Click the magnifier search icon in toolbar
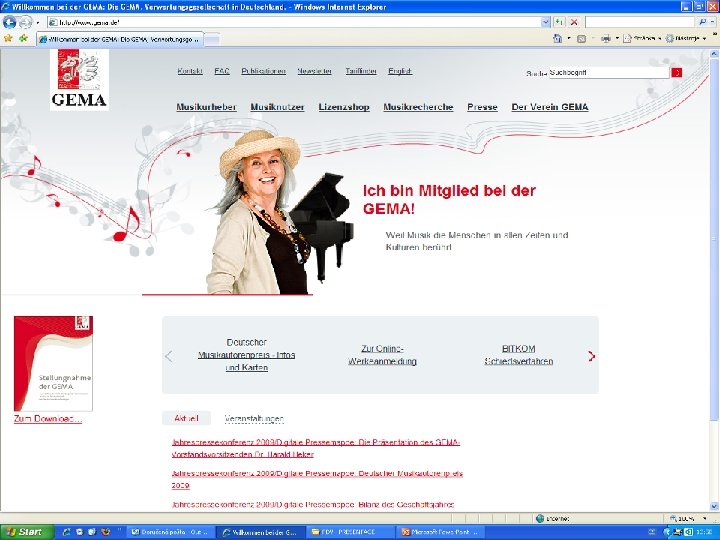Image resolution: width=720 pixels, height=540 pixels. 702,22
